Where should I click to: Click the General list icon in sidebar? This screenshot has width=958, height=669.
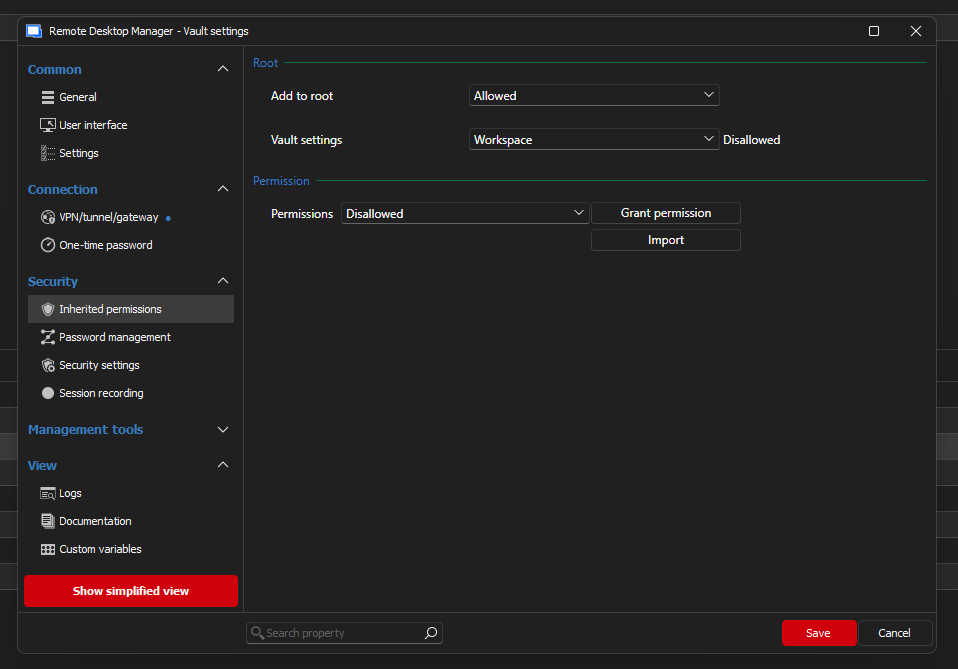[48, 97]
